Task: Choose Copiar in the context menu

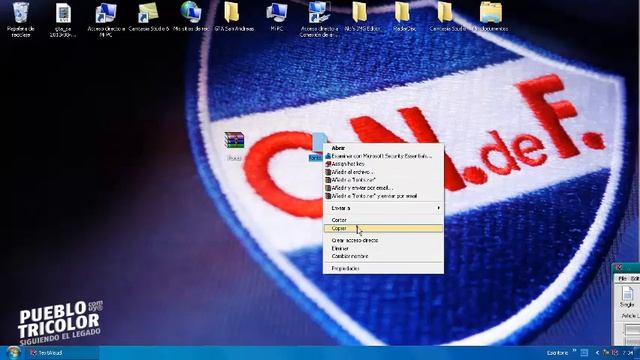Action: point(383,228)
